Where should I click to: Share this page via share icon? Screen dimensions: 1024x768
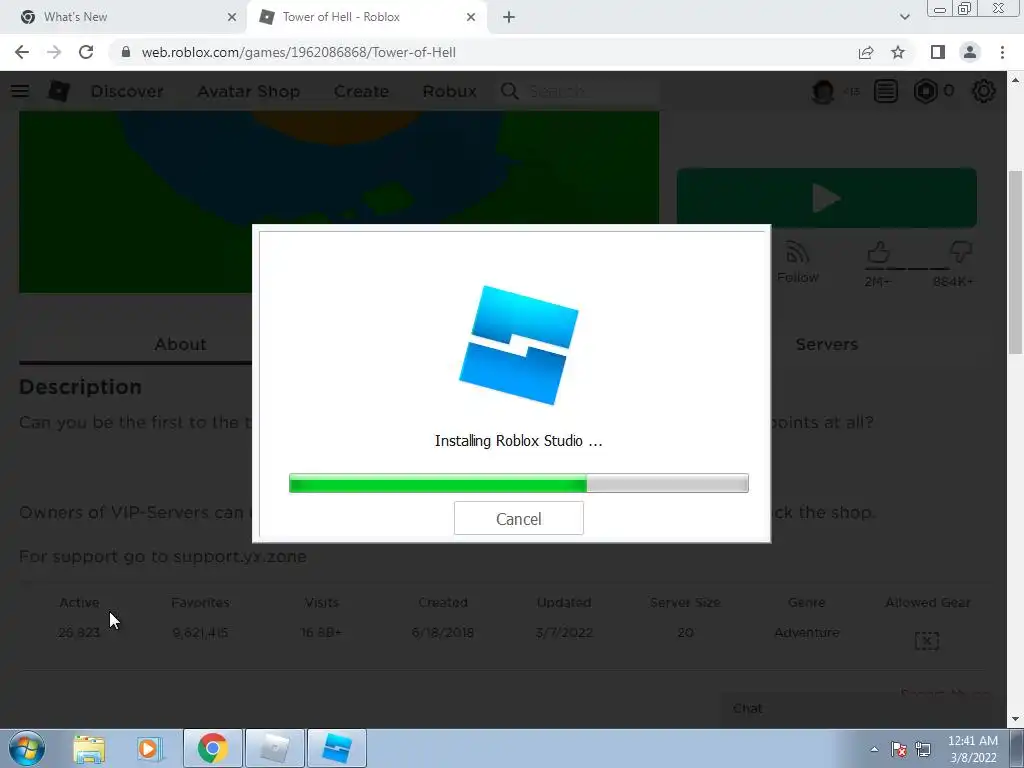(866, 52)
